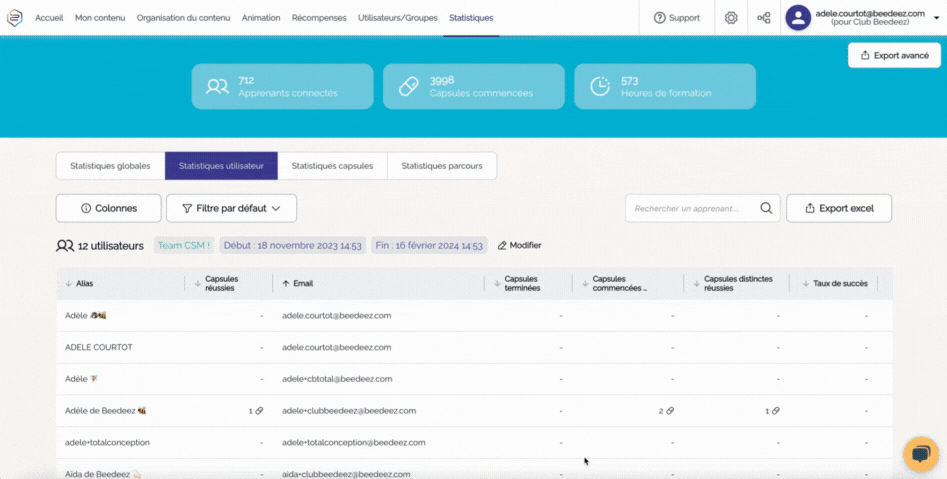Click the Export excel button

click(838, 208)
